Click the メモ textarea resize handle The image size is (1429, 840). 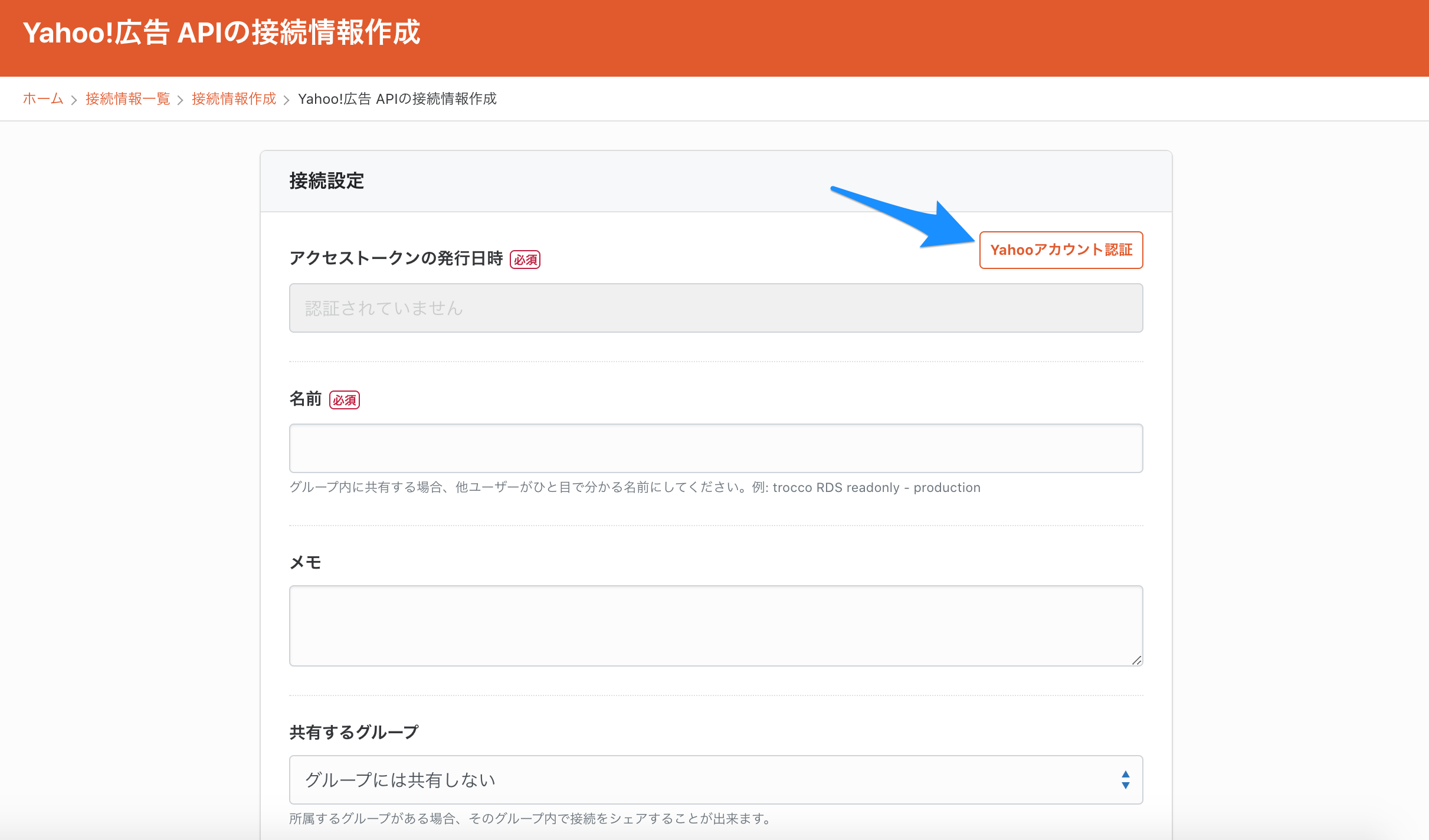tap(1136, 660)
